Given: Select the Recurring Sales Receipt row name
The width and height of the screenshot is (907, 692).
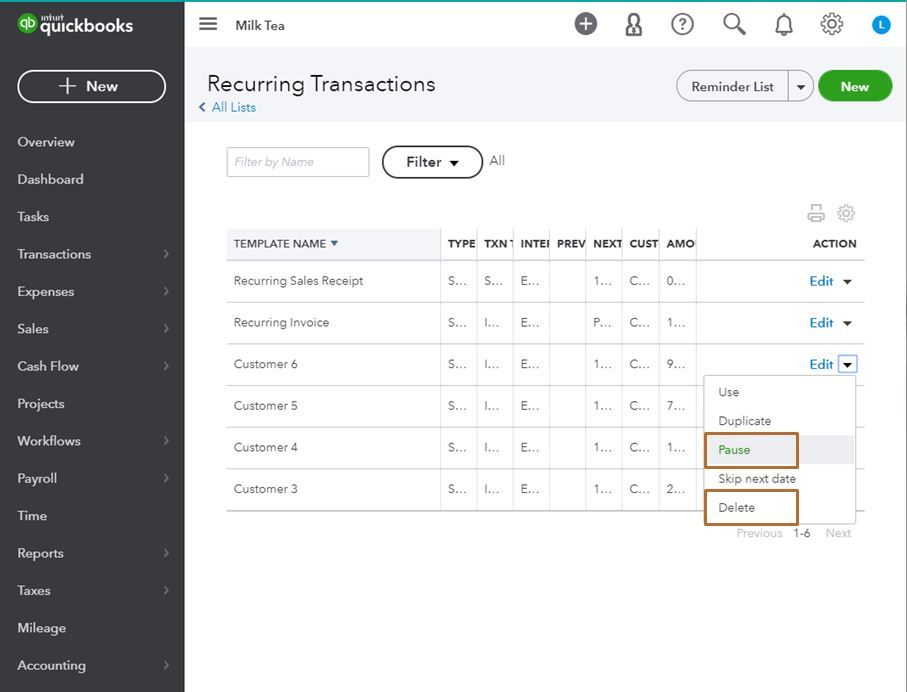Looking at the screenshot, I should [x=298, y=281].
